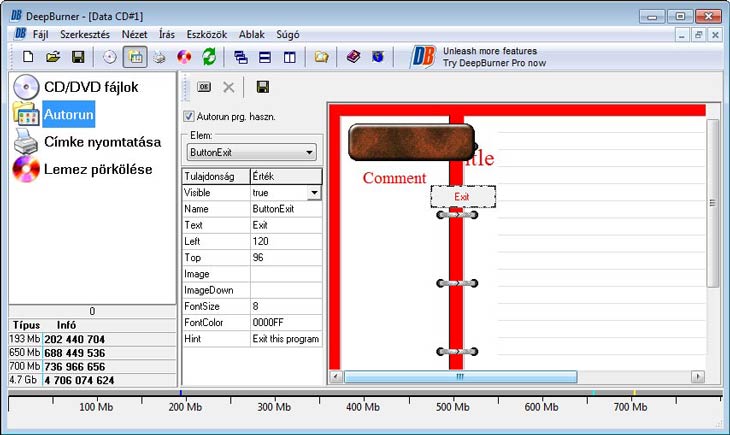Click the empty ImageDown value cell
This screenshot has width=730, height=435.
[x=285, y=290]
